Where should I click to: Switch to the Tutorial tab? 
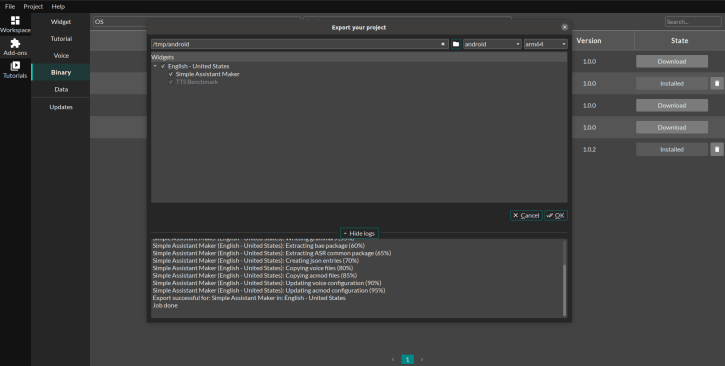61,39
